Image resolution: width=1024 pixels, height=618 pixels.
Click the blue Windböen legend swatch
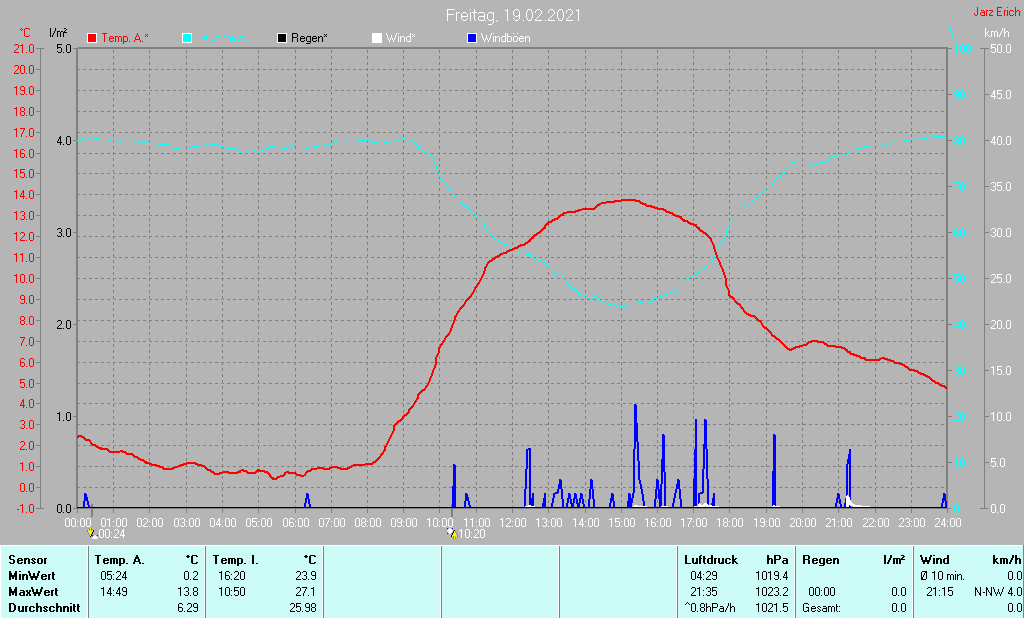coord(472,38)
